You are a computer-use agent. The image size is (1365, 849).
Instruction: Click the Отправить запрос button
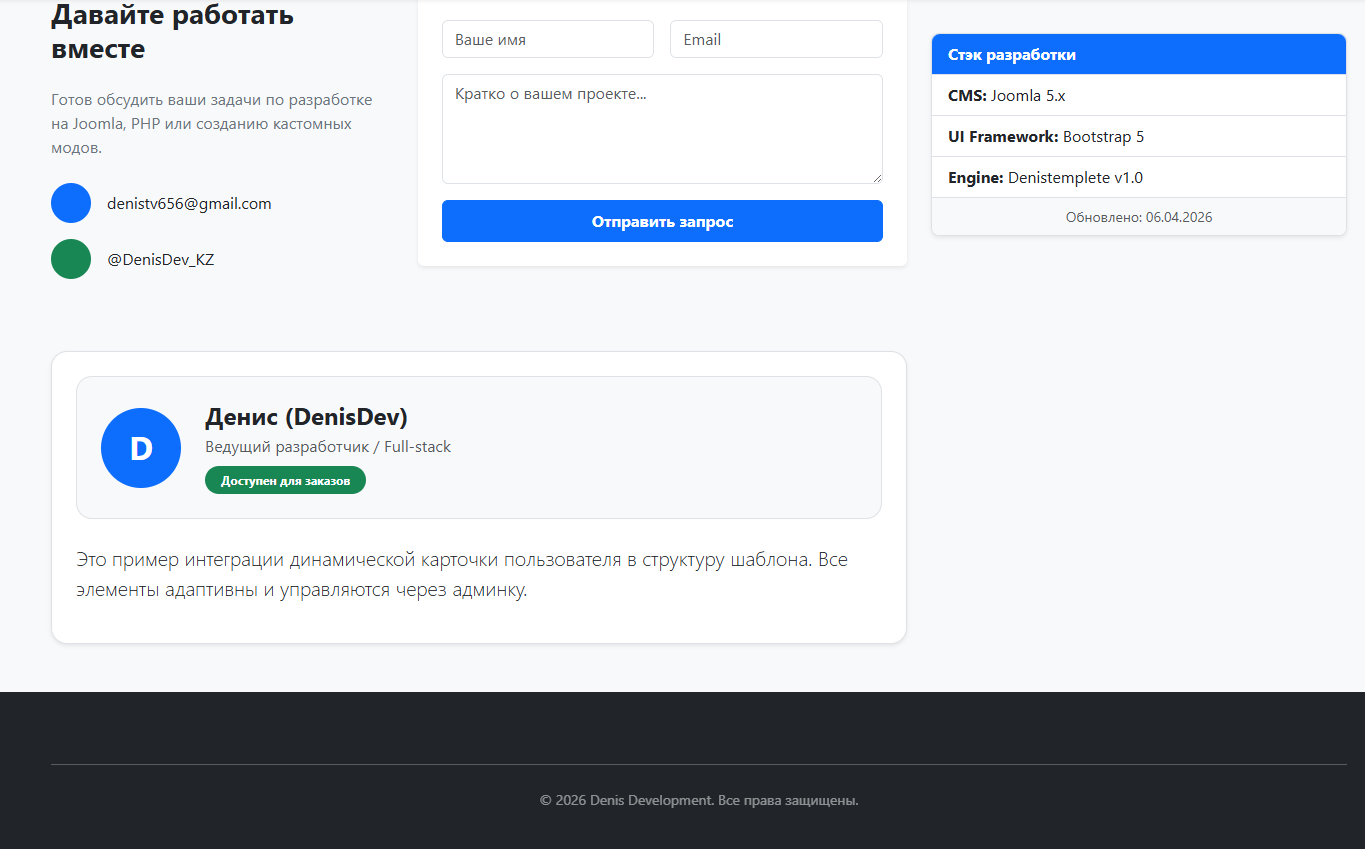(662, 221)
